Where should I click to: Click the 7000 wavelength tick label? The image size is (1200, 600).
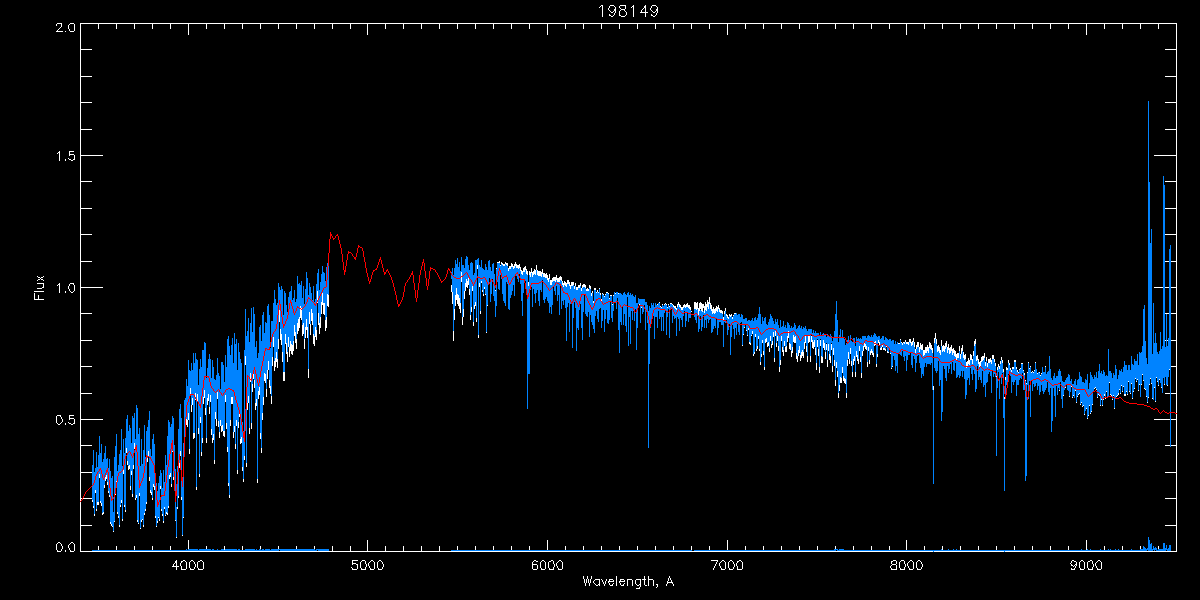point(727,564)
